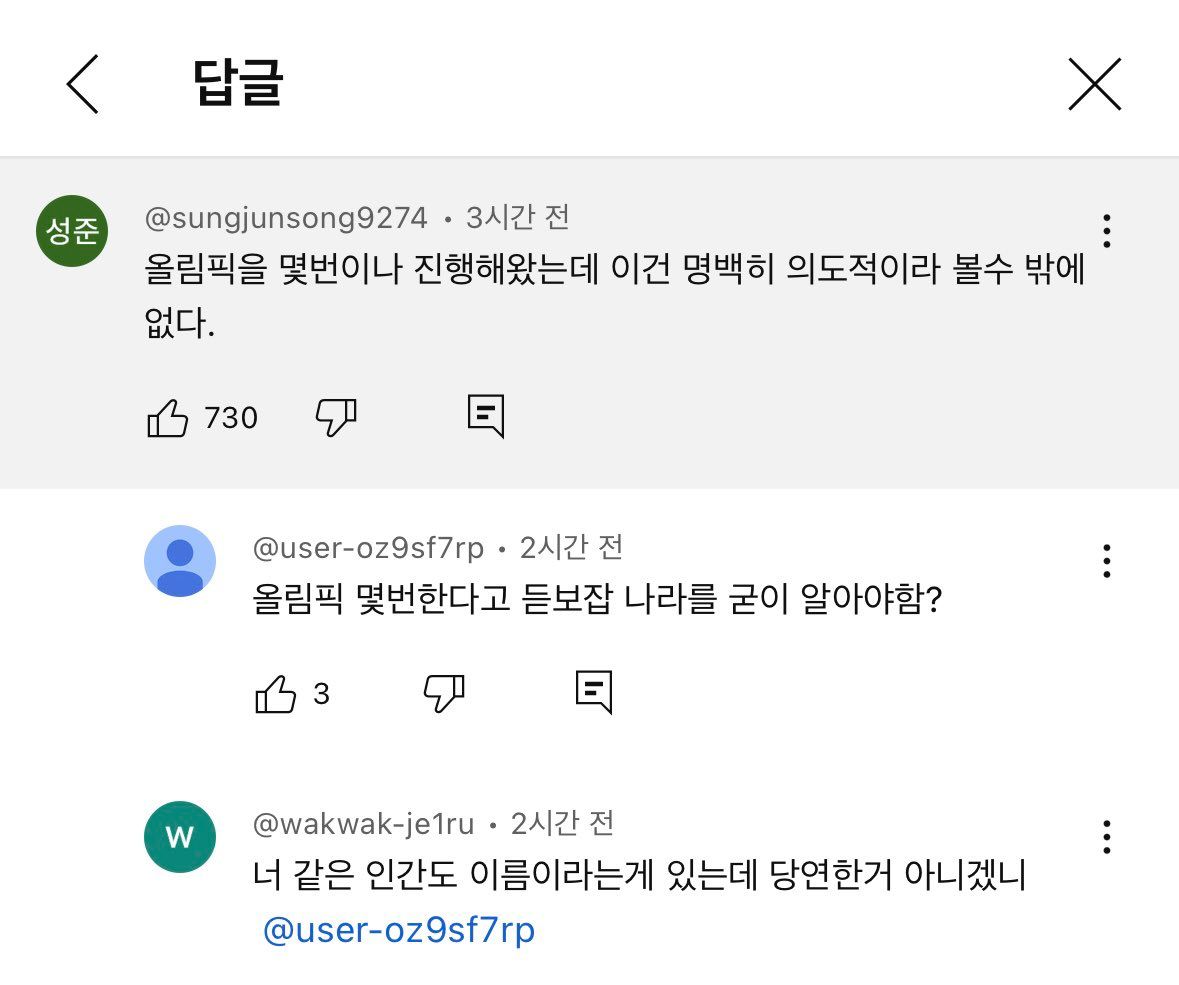1179x985 pixels.
Task: Go back using the left arrow
Action: click(83, 84)
